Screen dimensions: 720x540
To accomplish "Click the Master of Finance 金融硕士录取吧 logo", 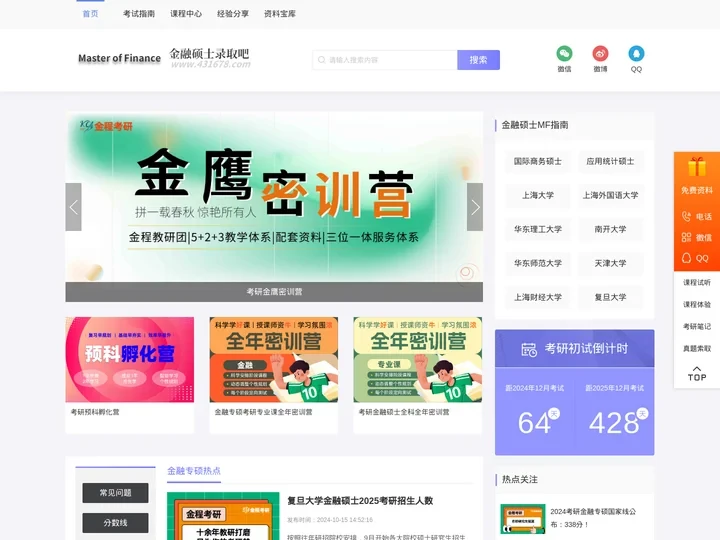I will (x=164, y=58).
